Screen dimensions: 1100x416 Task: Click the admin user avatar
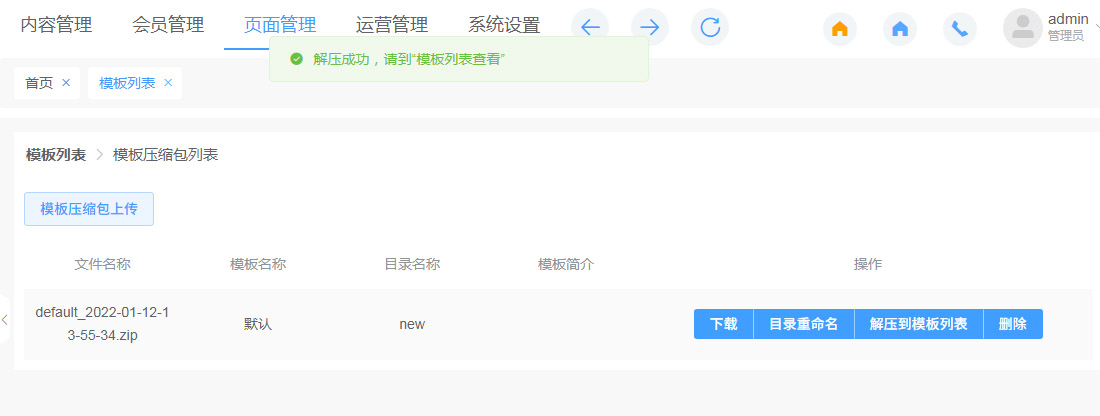coord(1022,28)
